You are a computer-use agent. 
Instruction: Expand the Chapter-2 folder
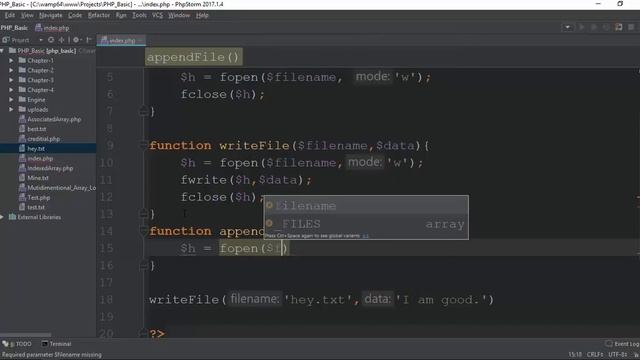[11, 70]
